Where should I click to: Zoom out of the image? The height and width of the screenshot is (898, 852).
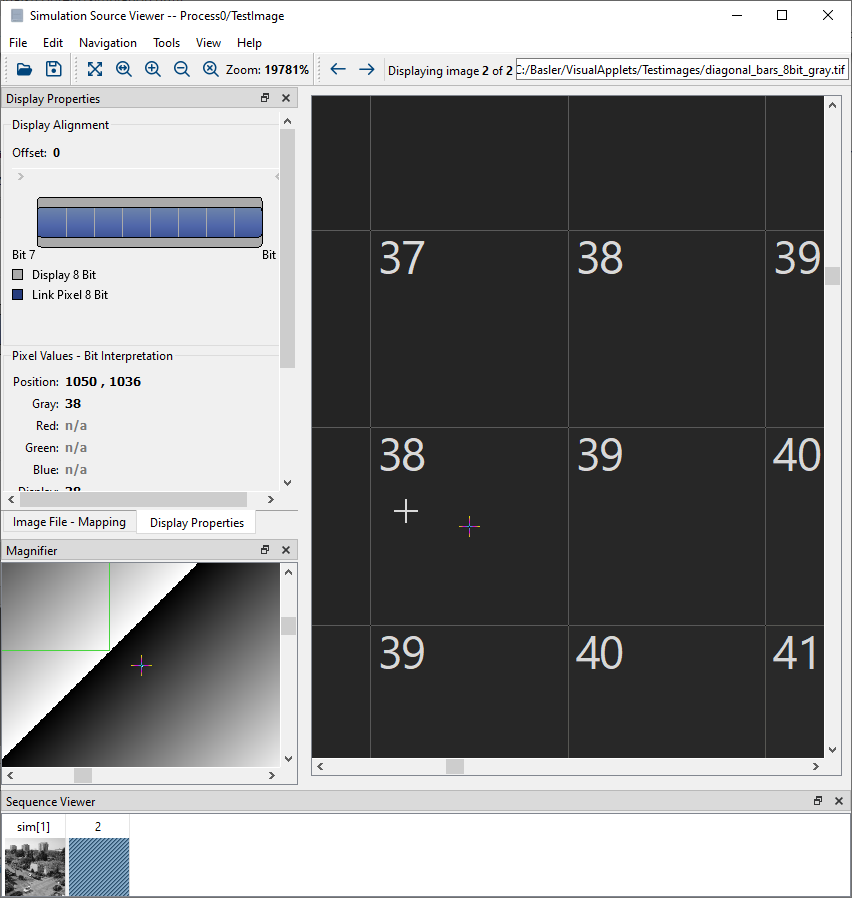pyautogui.click(x=181, y=69)
